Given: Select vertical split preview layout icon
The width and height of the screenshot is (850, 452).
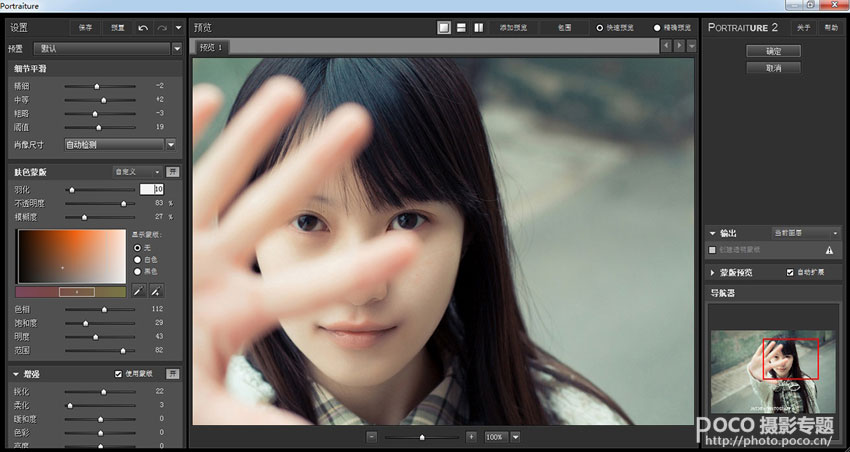Looking at the screenshot, I should (479, 28).
